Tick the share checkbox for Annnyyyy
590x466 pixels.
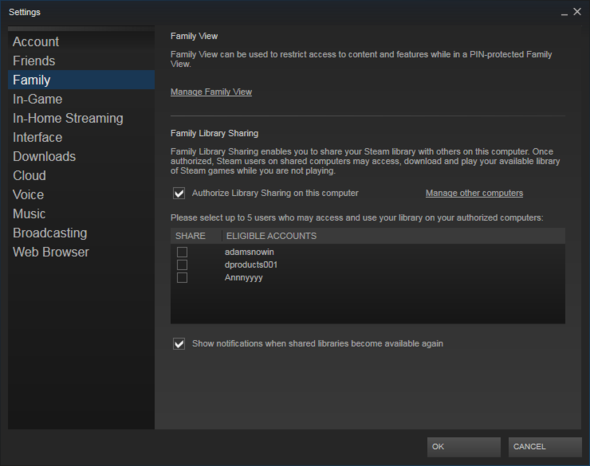pos(182,278)
